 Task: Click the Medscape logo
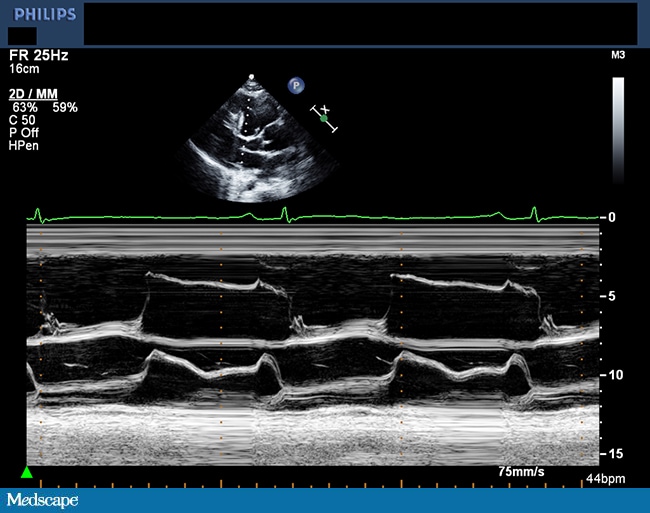(x=42, y=499)
